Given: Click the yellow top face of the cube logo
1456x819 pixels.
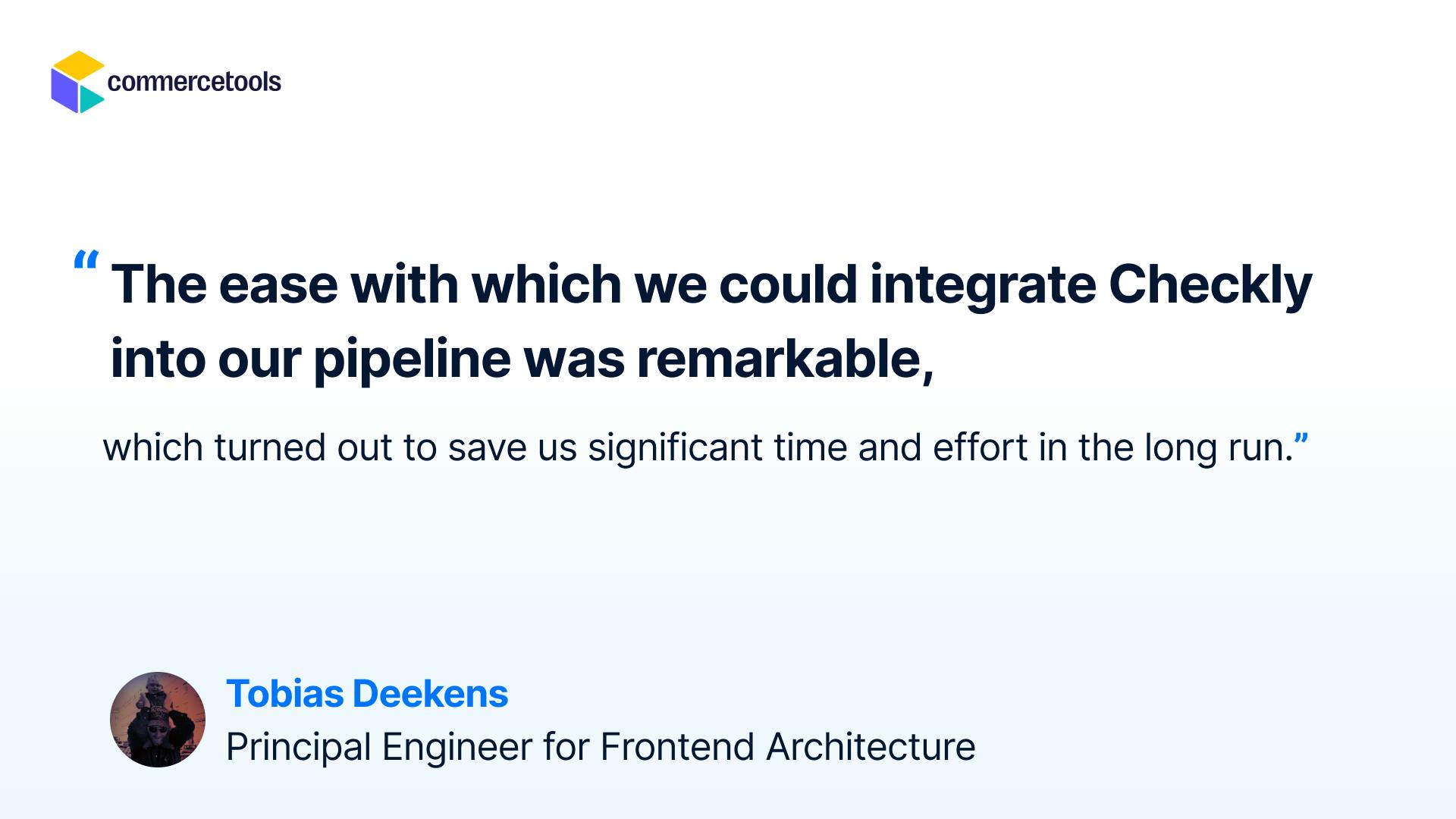Looking at the screenshot, I should coord(78,64).
